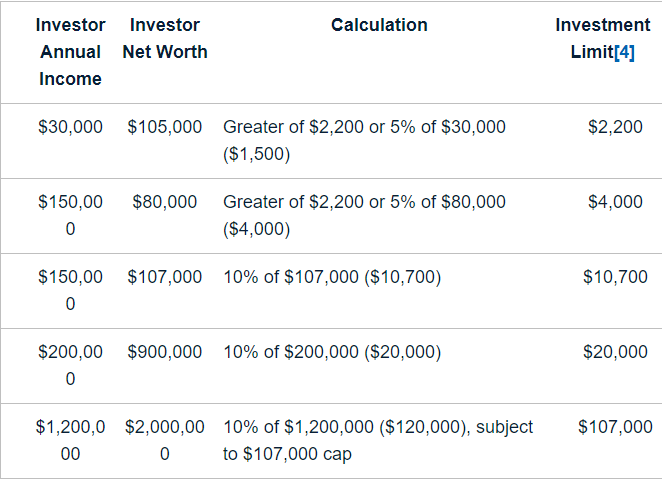662x479 pixels.
Task: Click the $200,000 annual income cell
Action: coord(70,365)
